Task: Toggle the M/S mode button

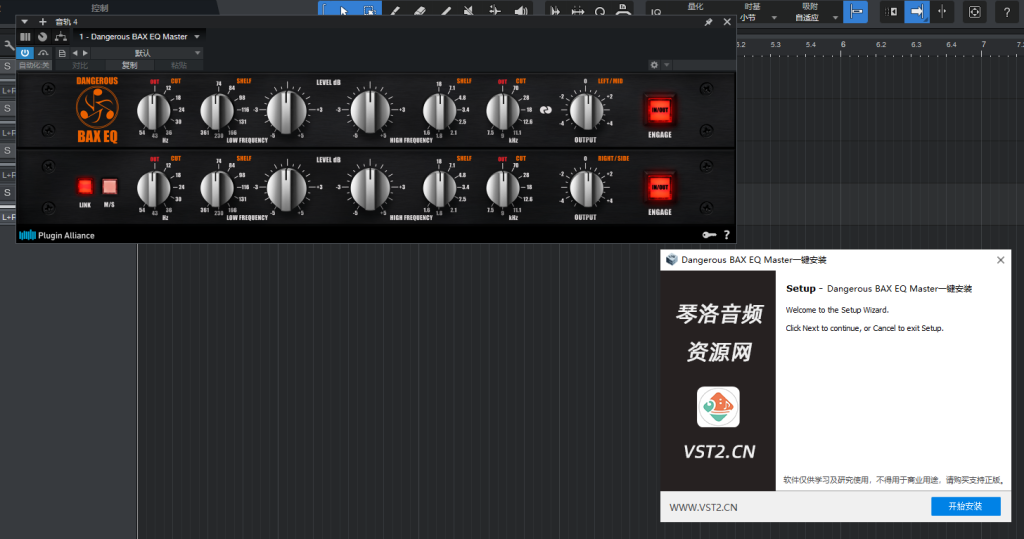Action: (x=109, y=187)
